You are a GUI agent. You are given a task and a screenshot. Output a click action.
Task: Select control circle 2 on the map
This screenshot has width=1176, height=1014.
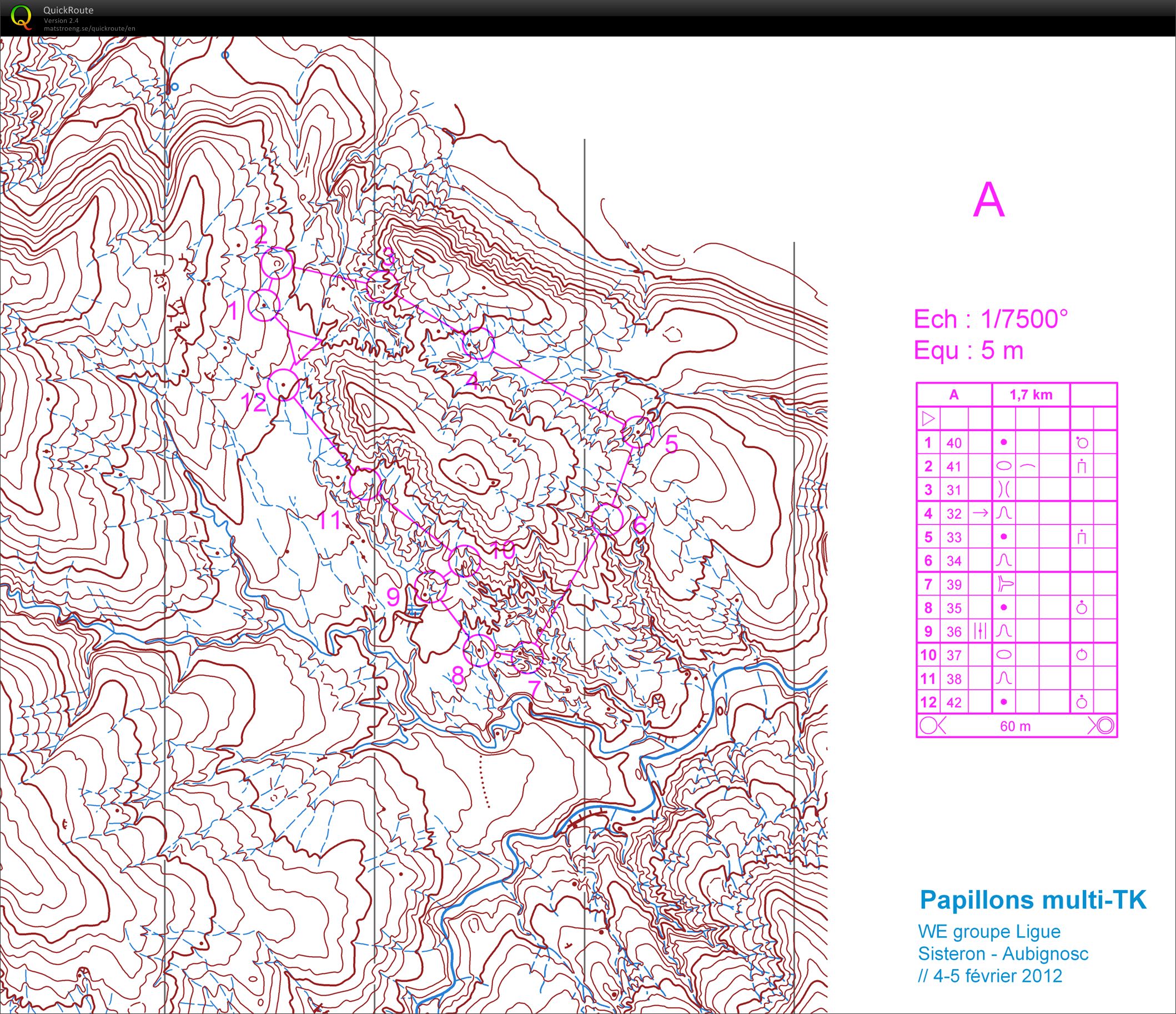click(x=278, y=263)
